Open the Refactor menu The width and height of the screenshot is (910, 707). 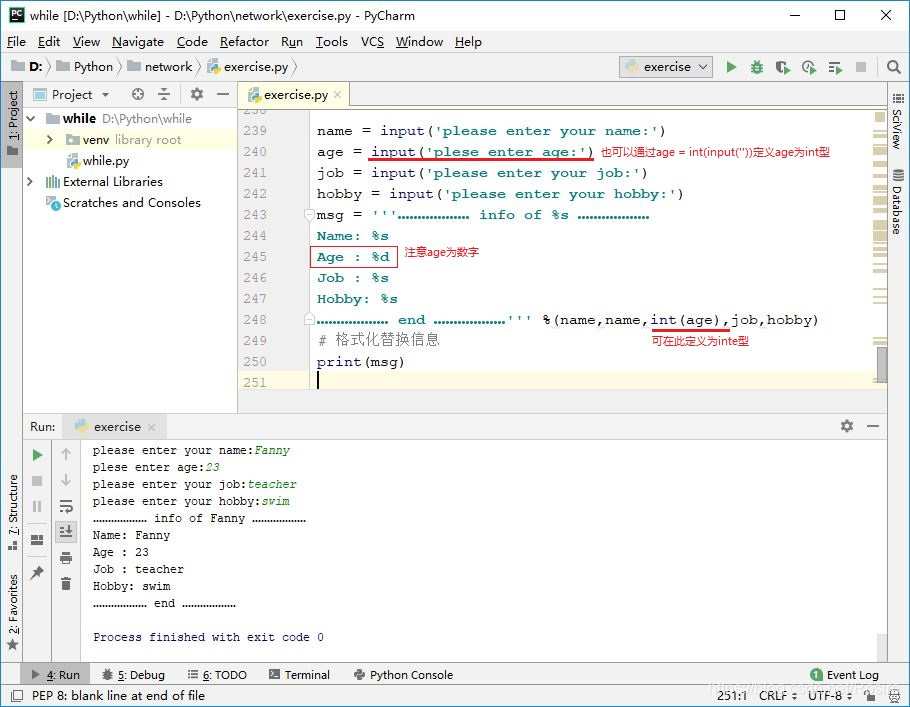244,42
